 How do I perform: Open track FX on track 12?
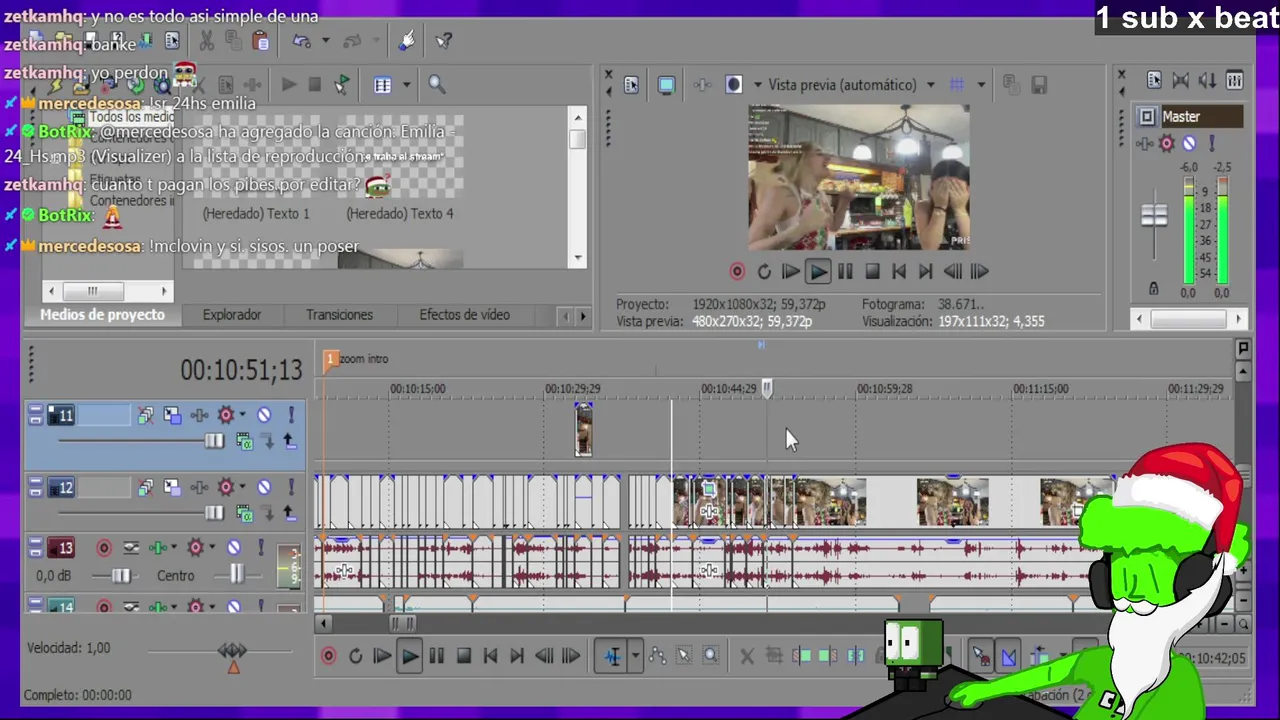(x=226, y=488)
